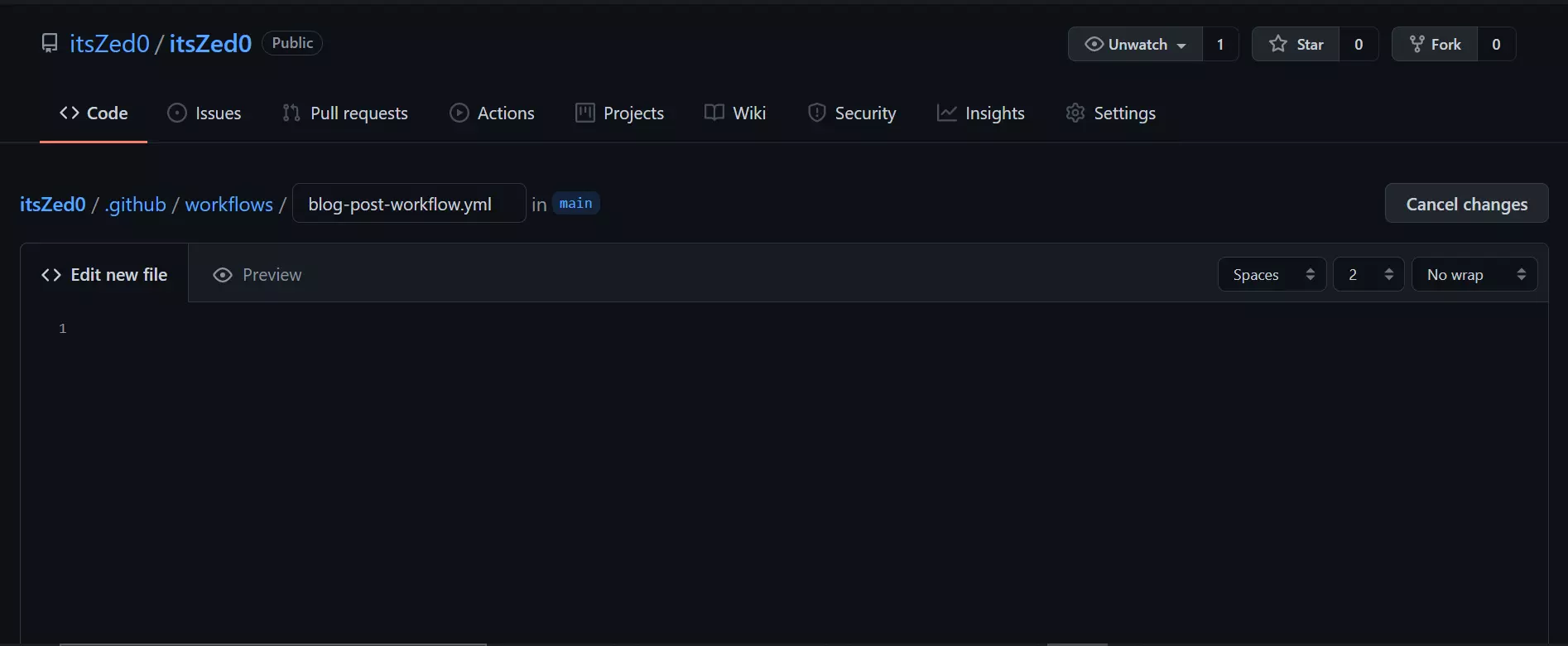View the watchers count of 1
This screenshot has width=1568, height=646.
[x=1220, y=44]
